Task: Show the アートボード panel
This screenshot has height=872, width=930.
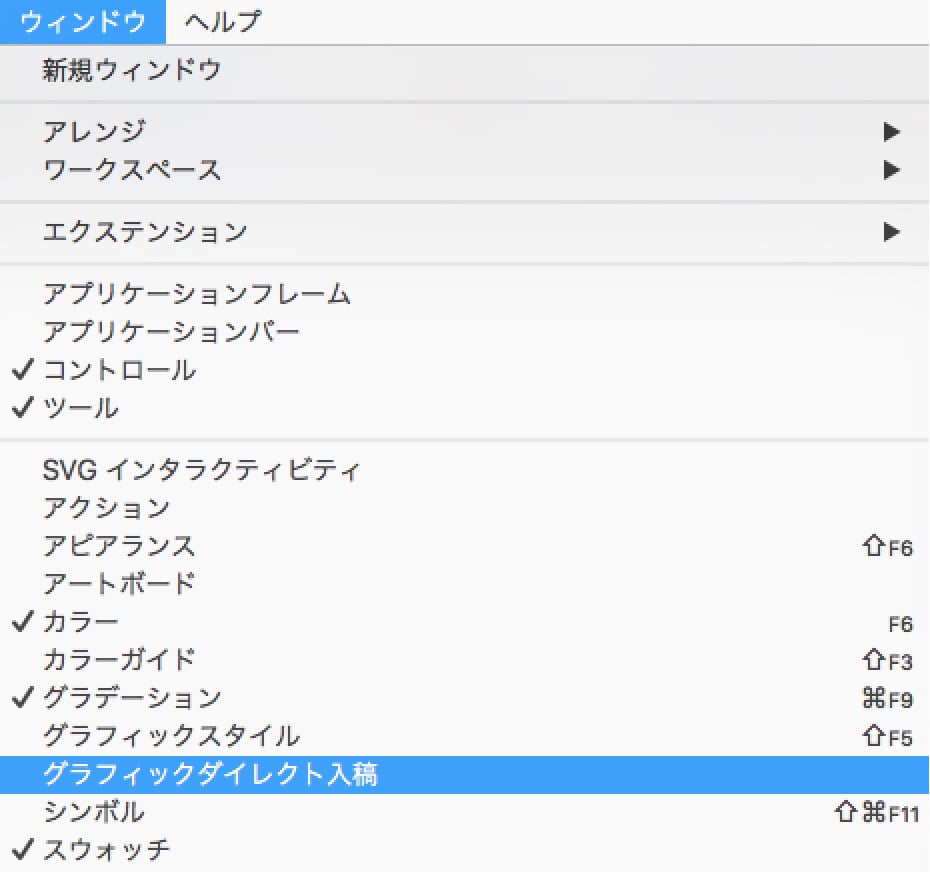Action: [x=119, y=583]
